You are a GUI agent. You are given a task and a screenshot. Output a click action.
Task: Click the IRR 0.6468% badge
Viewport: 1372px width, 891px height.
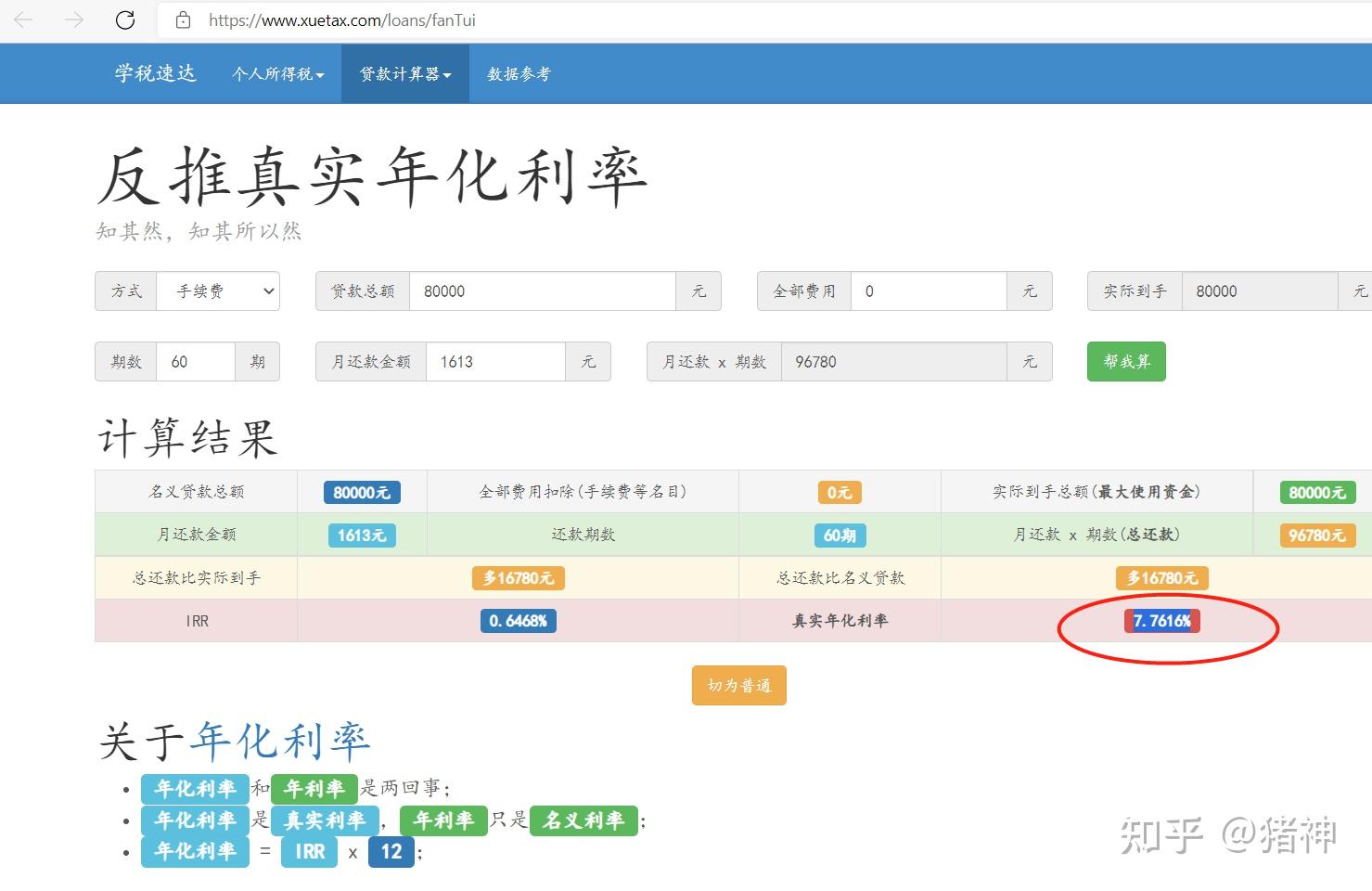point(518,621)
